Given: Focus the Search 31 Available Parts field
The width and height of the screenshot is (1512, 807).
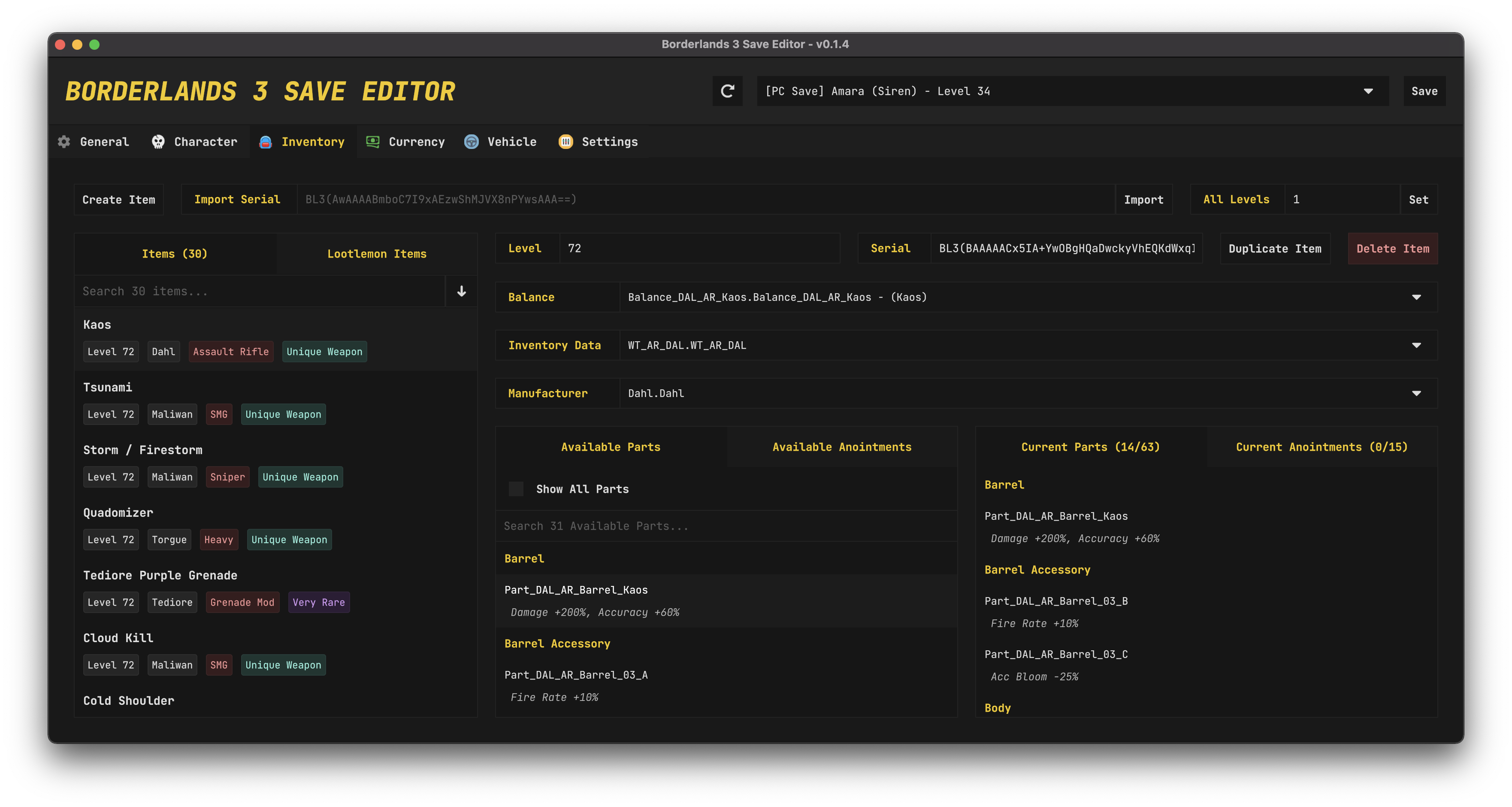Looking at the screenshot, I should coord(727,526).
